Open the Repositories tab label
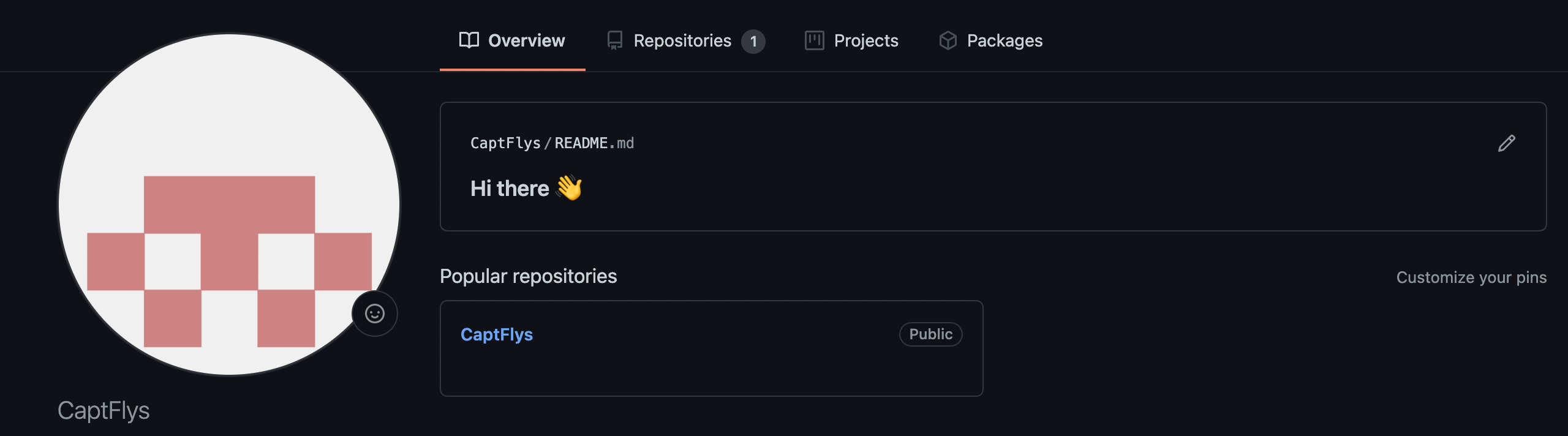 (682, 40)
